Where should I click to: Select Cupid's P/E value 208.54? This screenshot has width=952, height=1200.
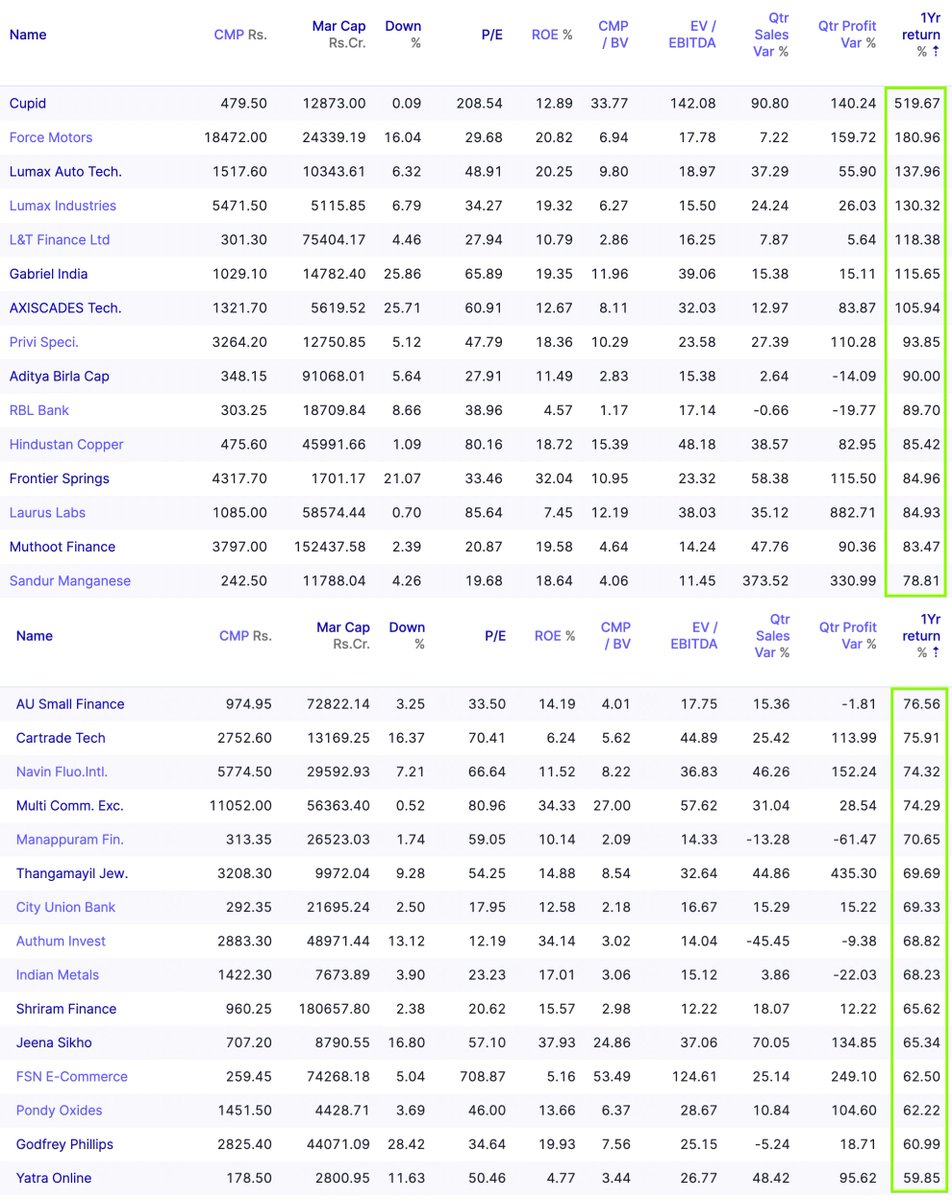coord(478,103)
